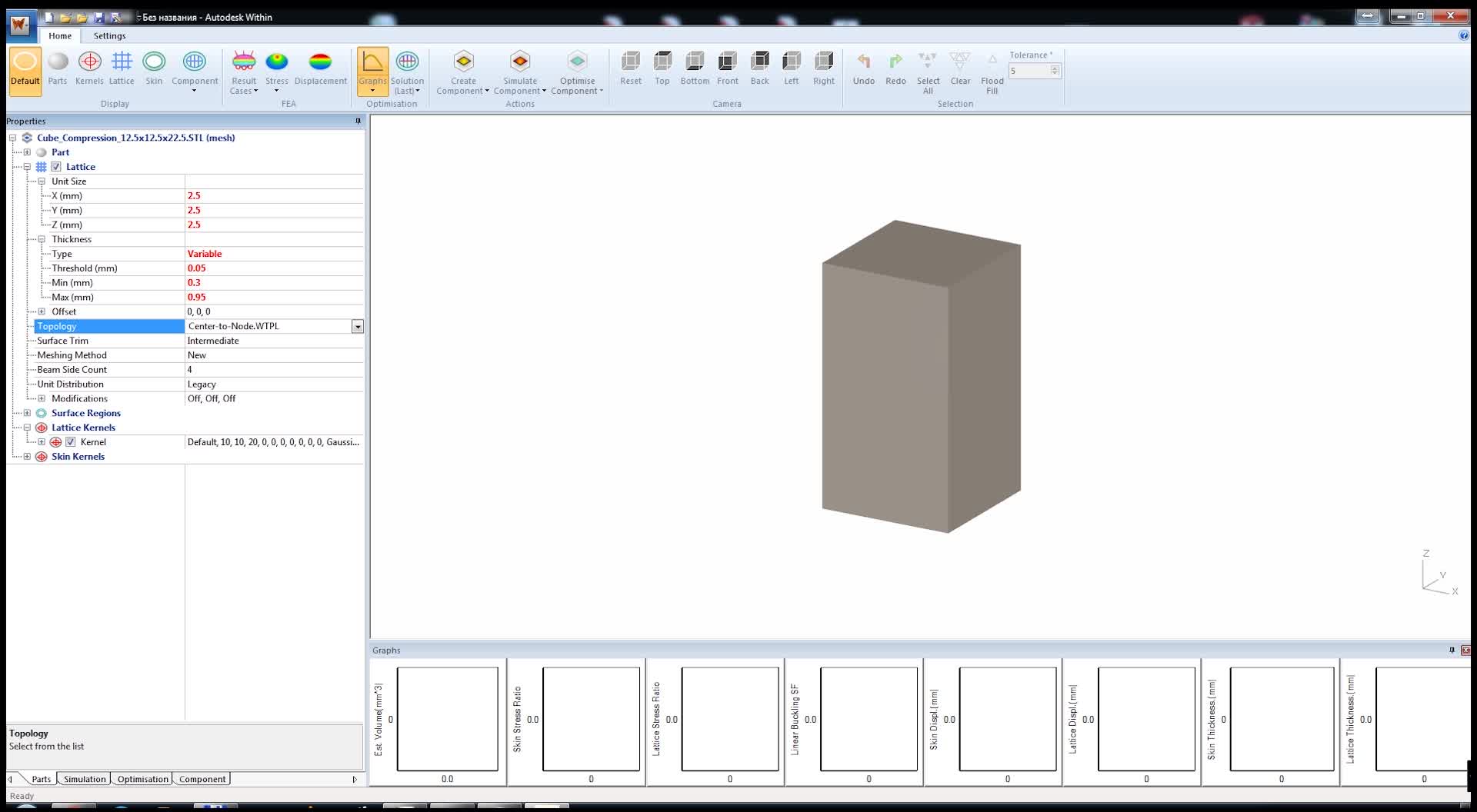1477x812 pixels.
Task: Select the Default display mode
Action: tap(25, 70)
